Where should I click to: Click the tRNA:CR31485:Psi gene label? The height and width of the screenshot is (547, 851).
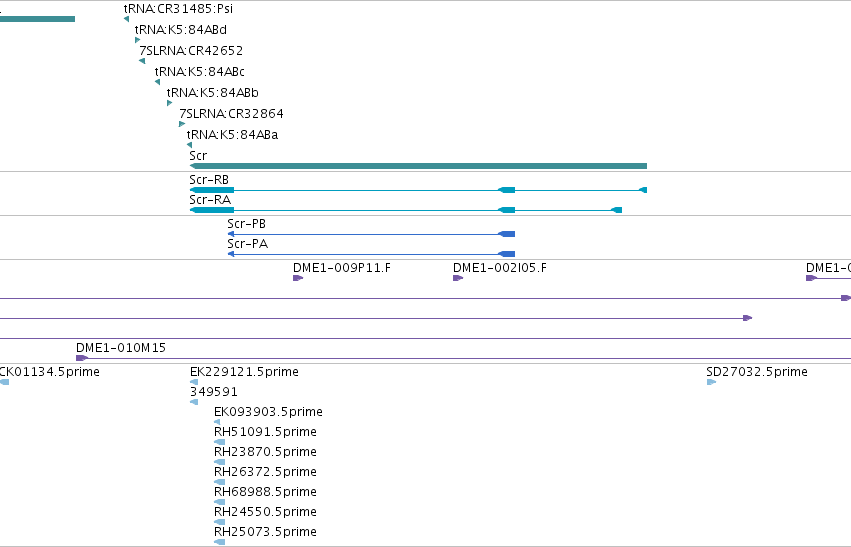pyautogui.click(x=178, y=9)
